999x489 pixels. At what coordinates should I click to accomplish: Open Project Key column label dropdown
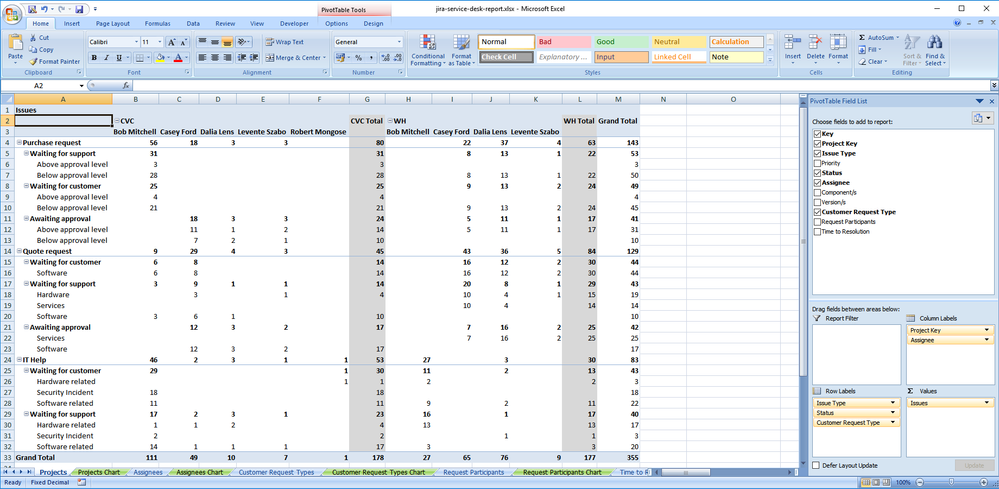986,330
